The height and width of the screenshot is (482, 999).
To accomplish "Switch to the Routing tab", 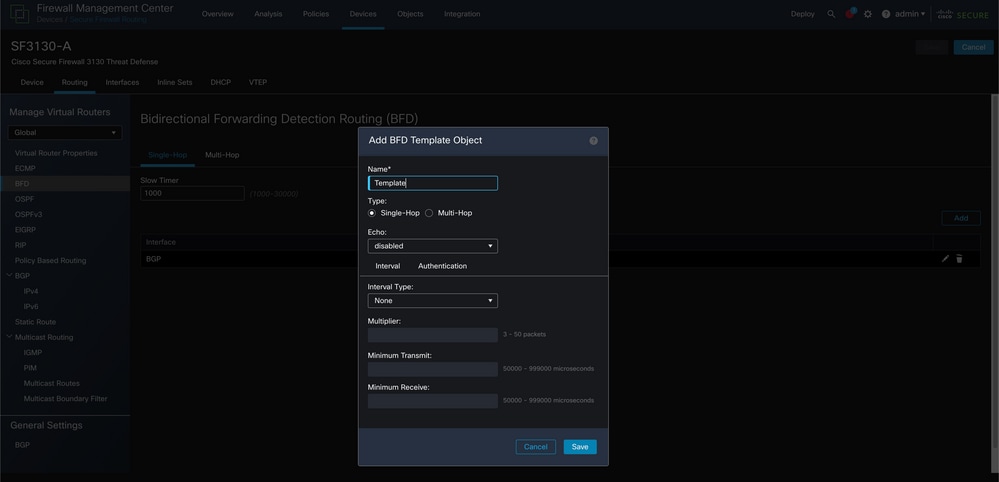I will click(75, 83).
